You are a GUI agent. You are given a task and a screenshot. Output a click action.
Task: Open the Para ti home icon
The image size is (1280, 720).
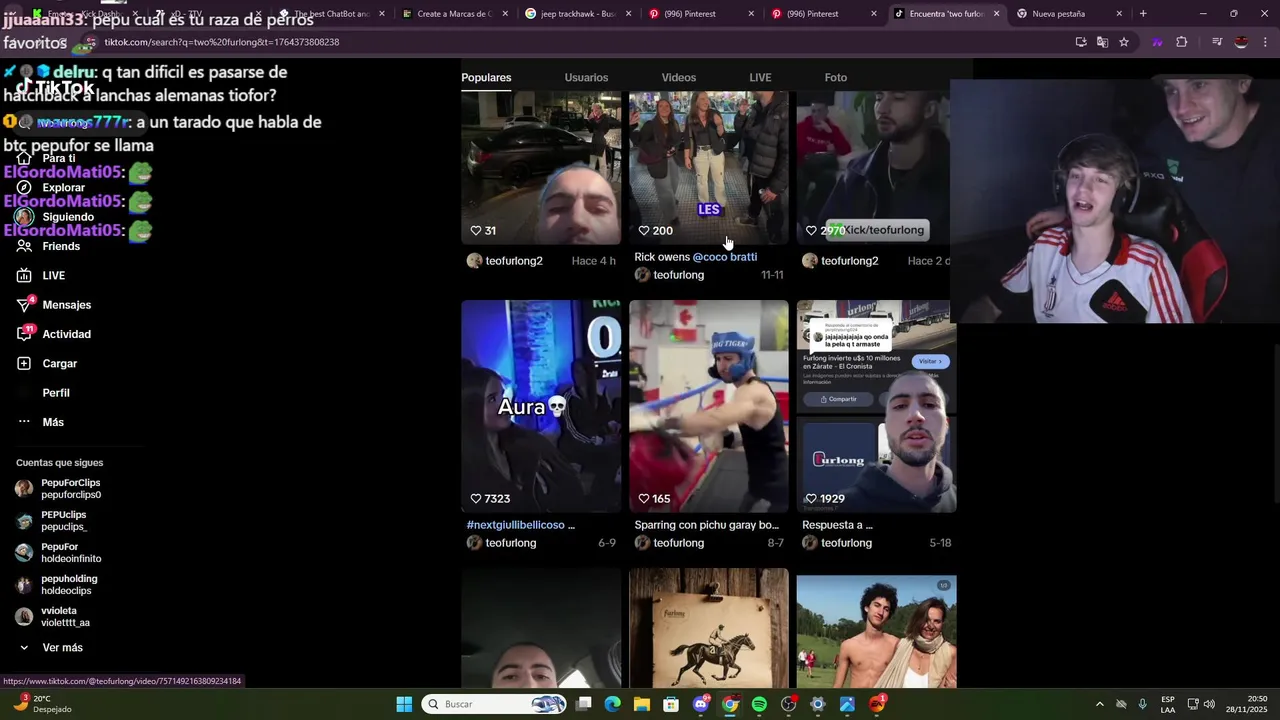[24, 158]
